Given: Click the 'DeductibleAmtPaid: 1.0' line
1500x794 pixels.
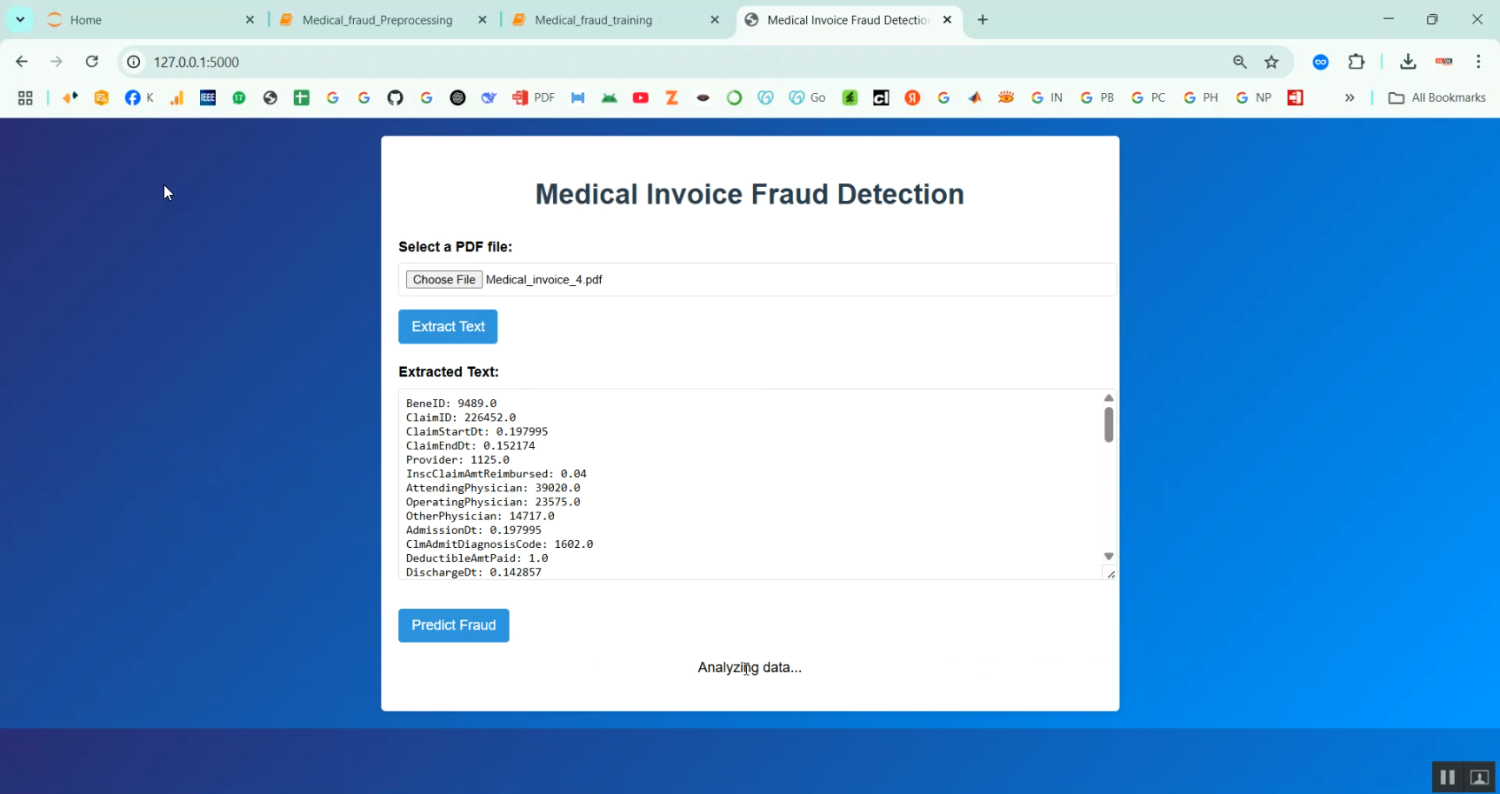Looking at the screenshot, I should (x=477, y=558).
